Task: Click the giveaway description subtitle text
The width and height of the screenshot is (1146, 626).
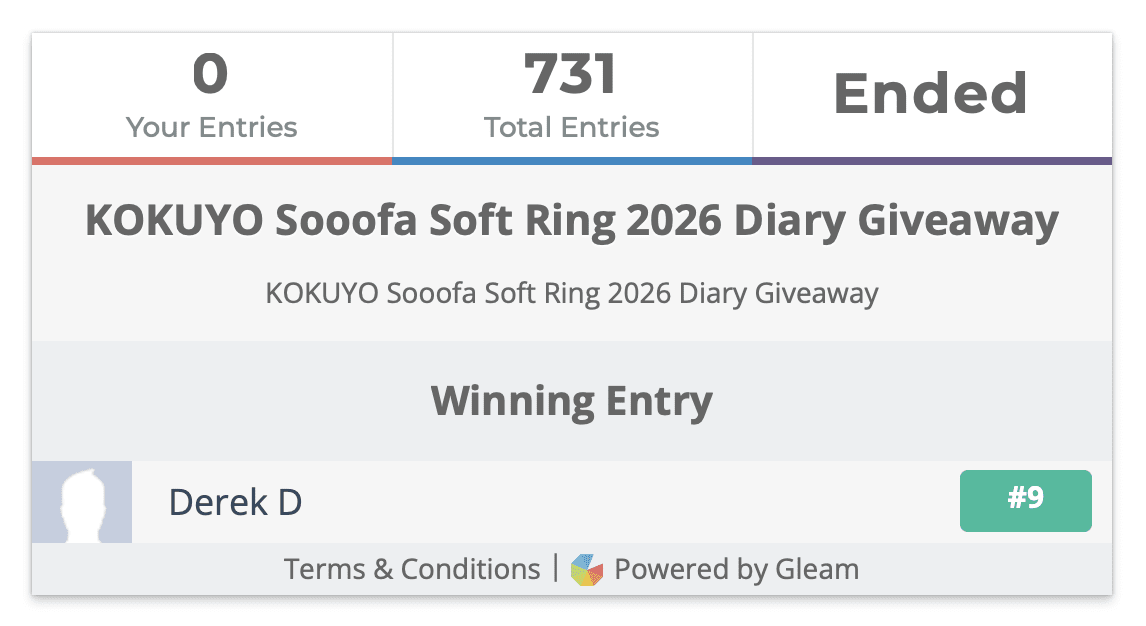Action: coord(572,294)
